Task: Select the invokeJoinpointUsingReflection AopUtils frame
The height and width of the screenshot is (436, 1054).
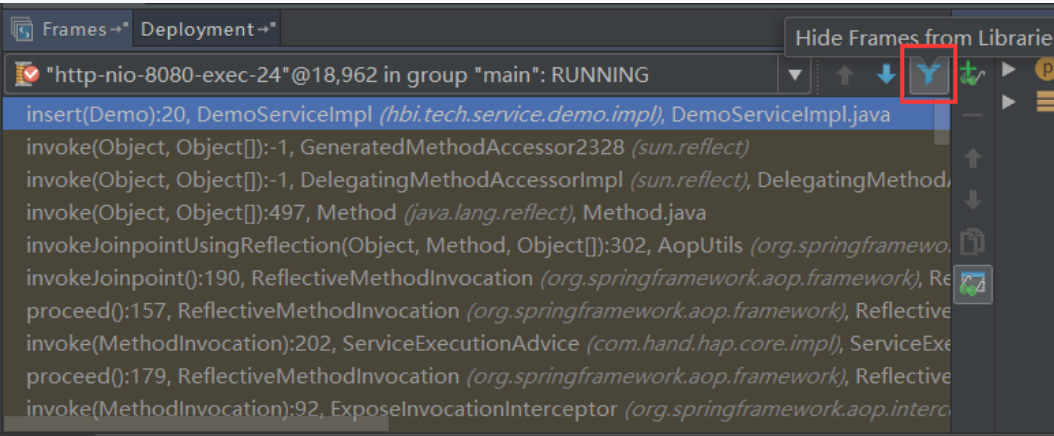Action: tap(477, 246)
